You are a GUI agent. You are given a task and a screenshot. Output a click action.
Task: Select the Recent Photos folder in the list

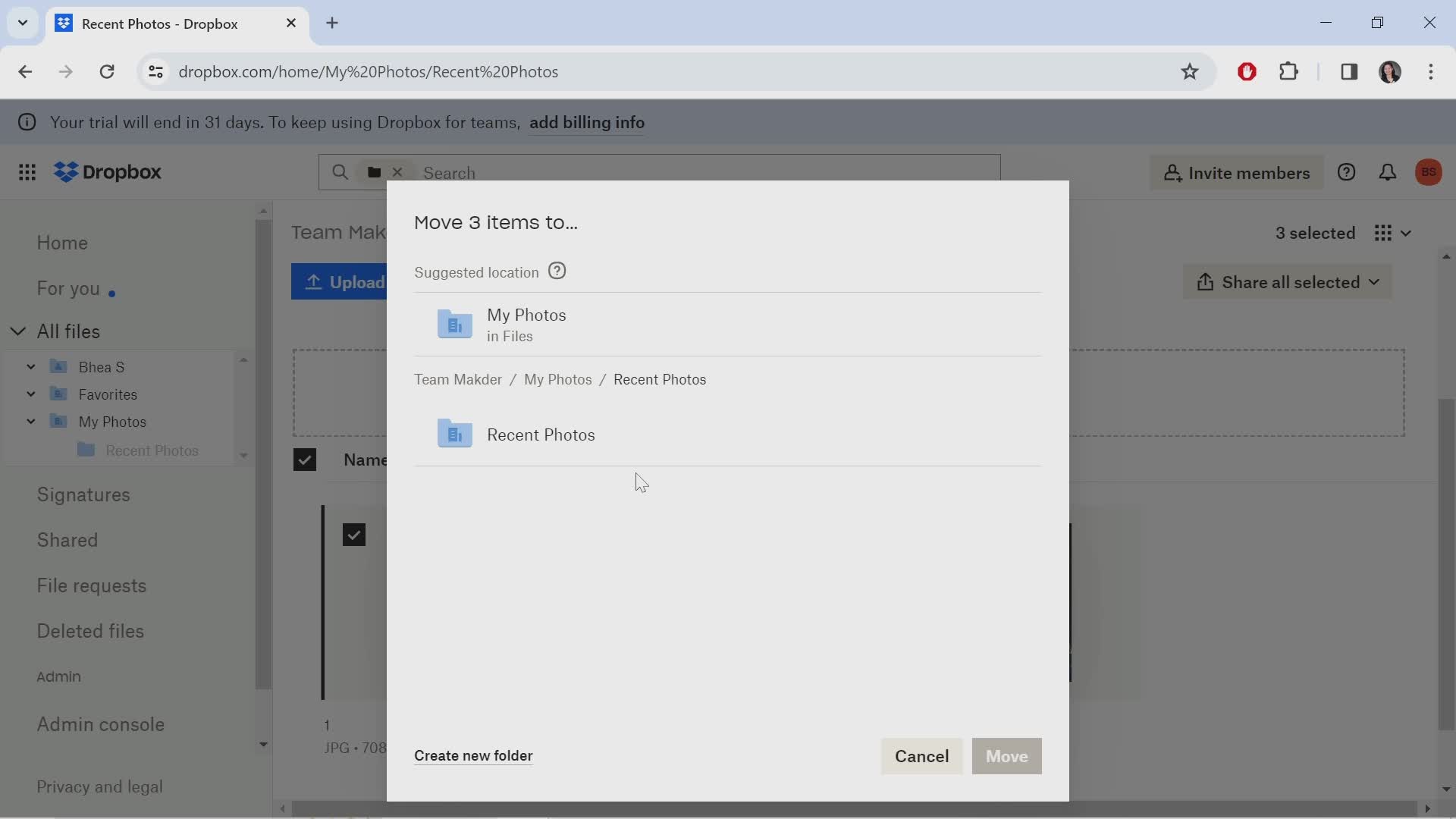coord(728,435)
